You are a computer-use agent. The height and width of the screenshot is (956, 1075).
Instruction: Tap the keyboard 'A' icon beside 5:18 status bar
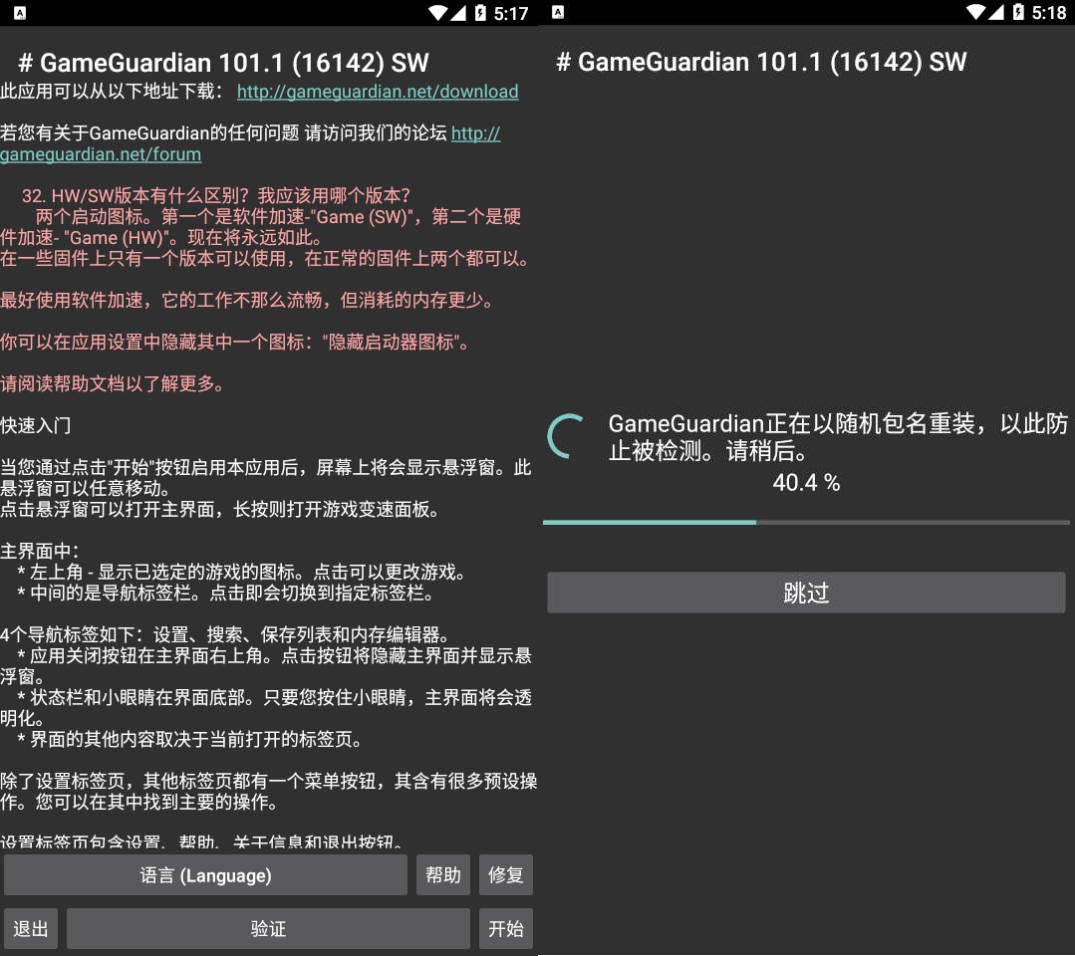tap(558, 12)
